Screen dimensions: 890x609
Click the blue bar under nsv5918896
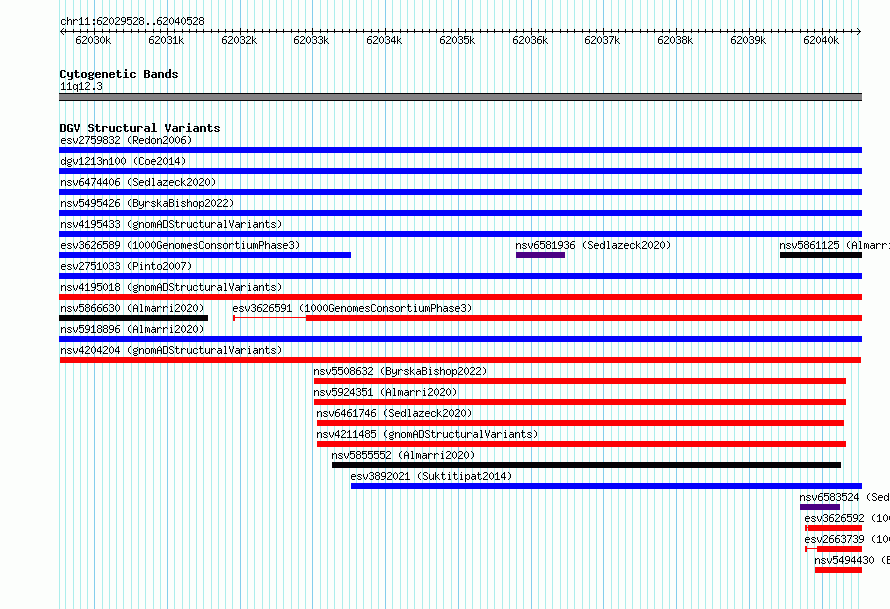[x=460, y=339]
